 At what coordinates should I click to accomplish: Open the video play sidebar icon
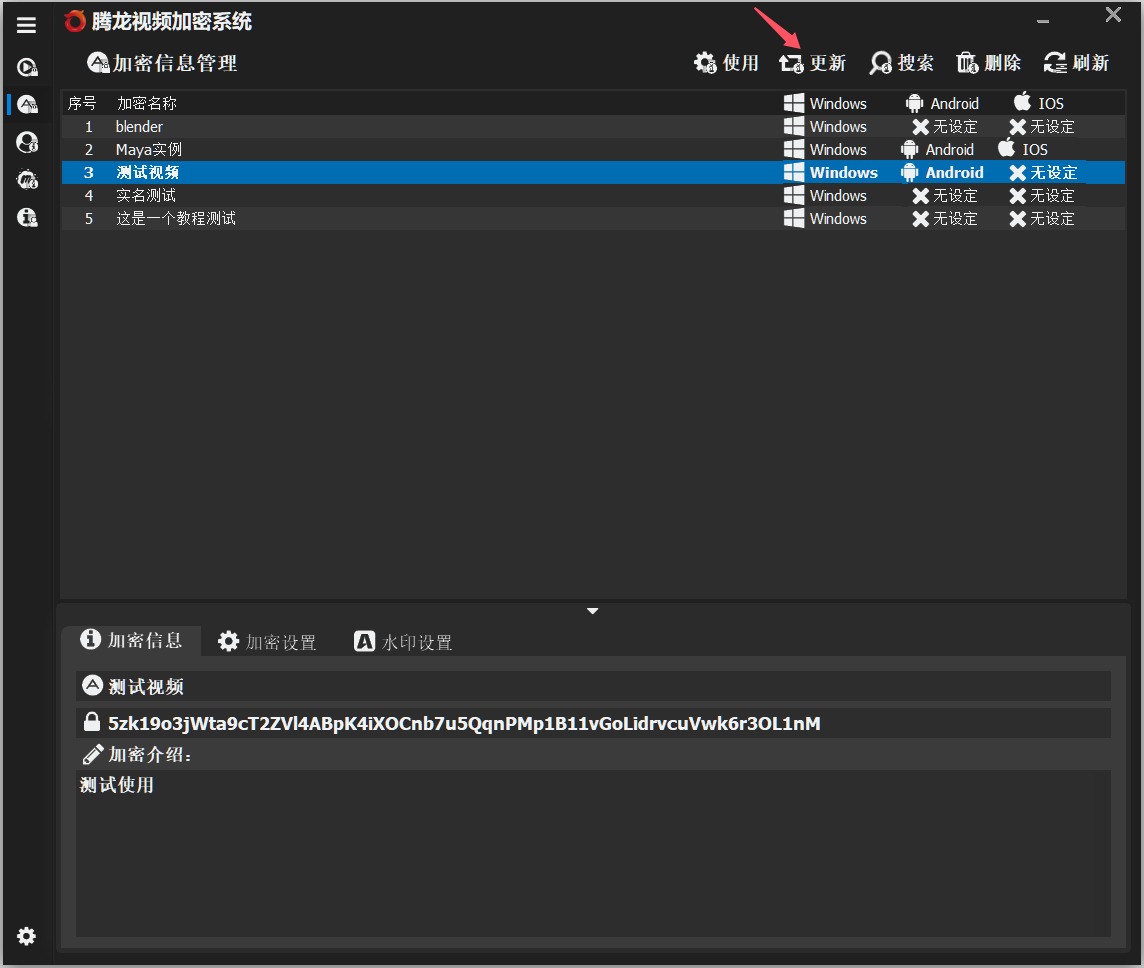point(27,68)
